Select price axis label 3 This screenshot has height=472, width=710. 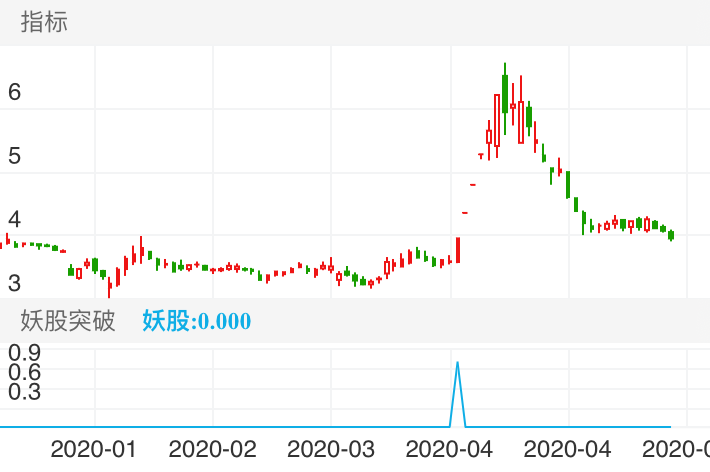click(x=15, y=282)
